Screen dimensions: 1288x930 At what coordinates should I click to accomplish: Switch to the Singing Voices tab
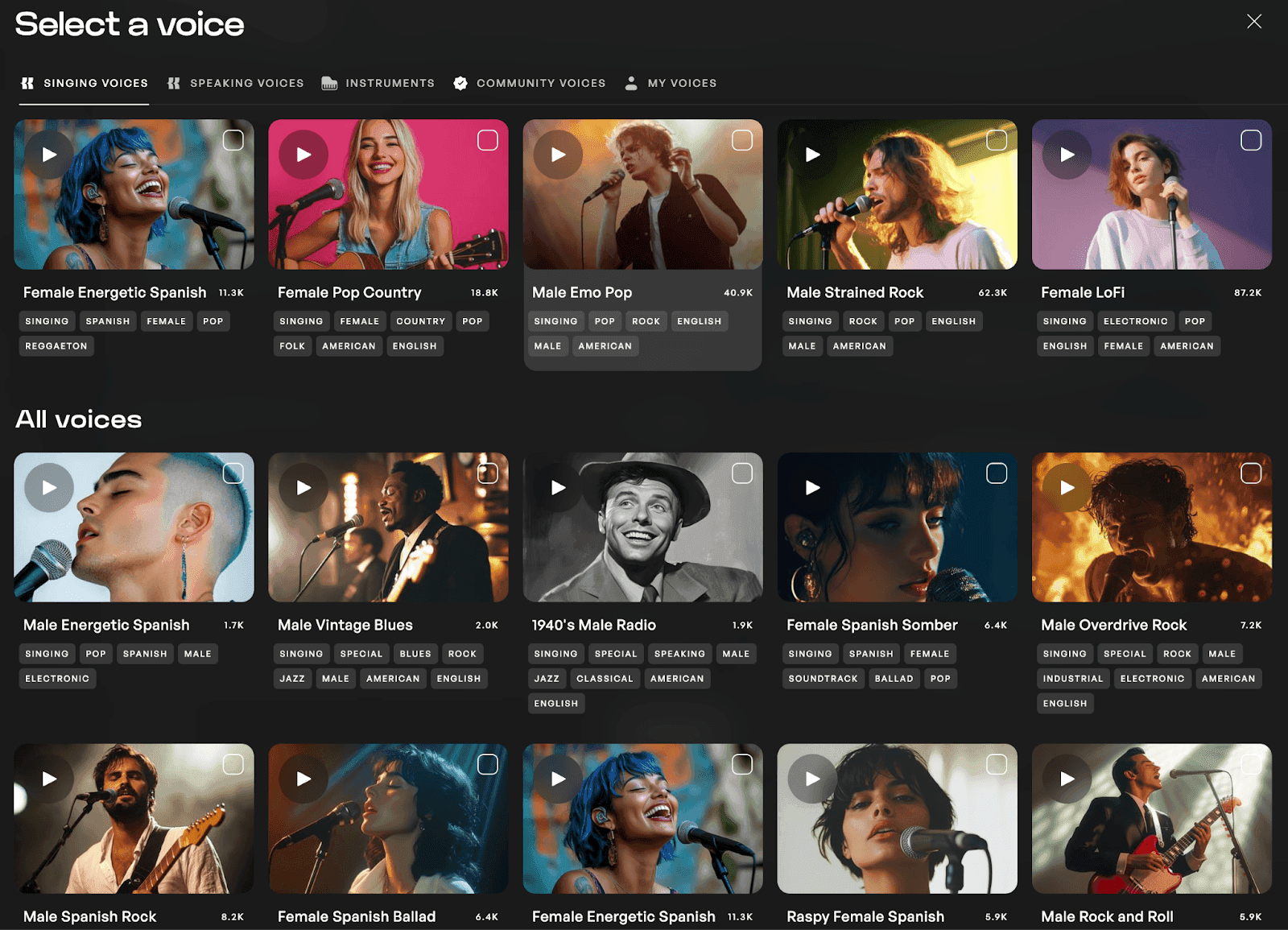(85, 83)
